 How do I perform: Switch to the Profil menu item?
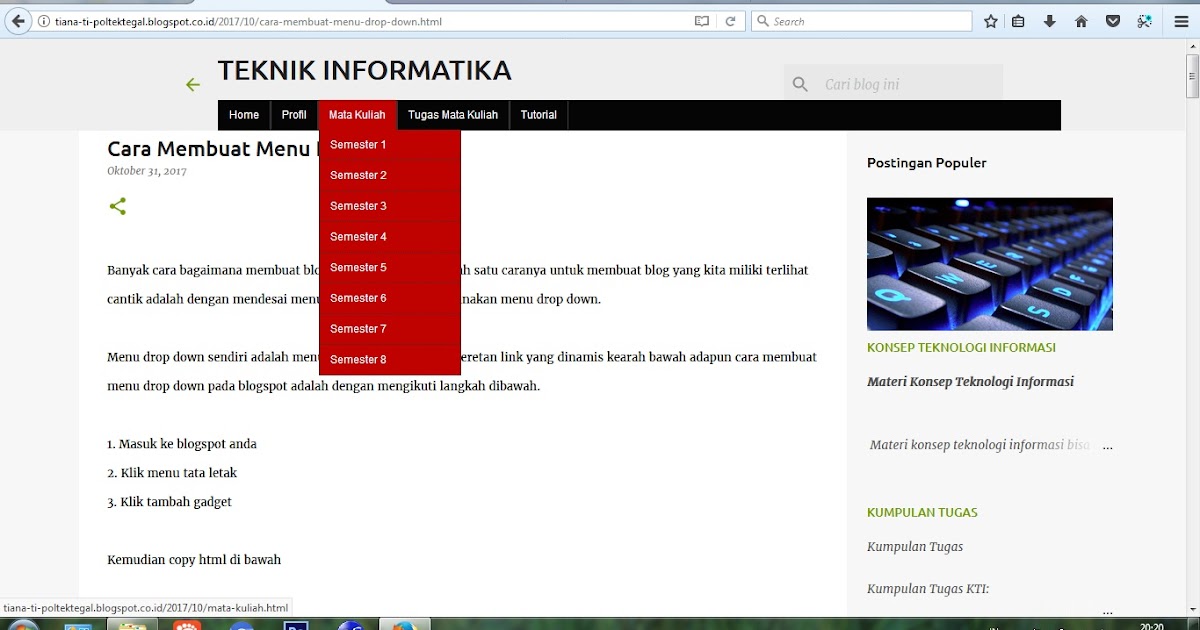pyautogui.click(x=293, y=114)
